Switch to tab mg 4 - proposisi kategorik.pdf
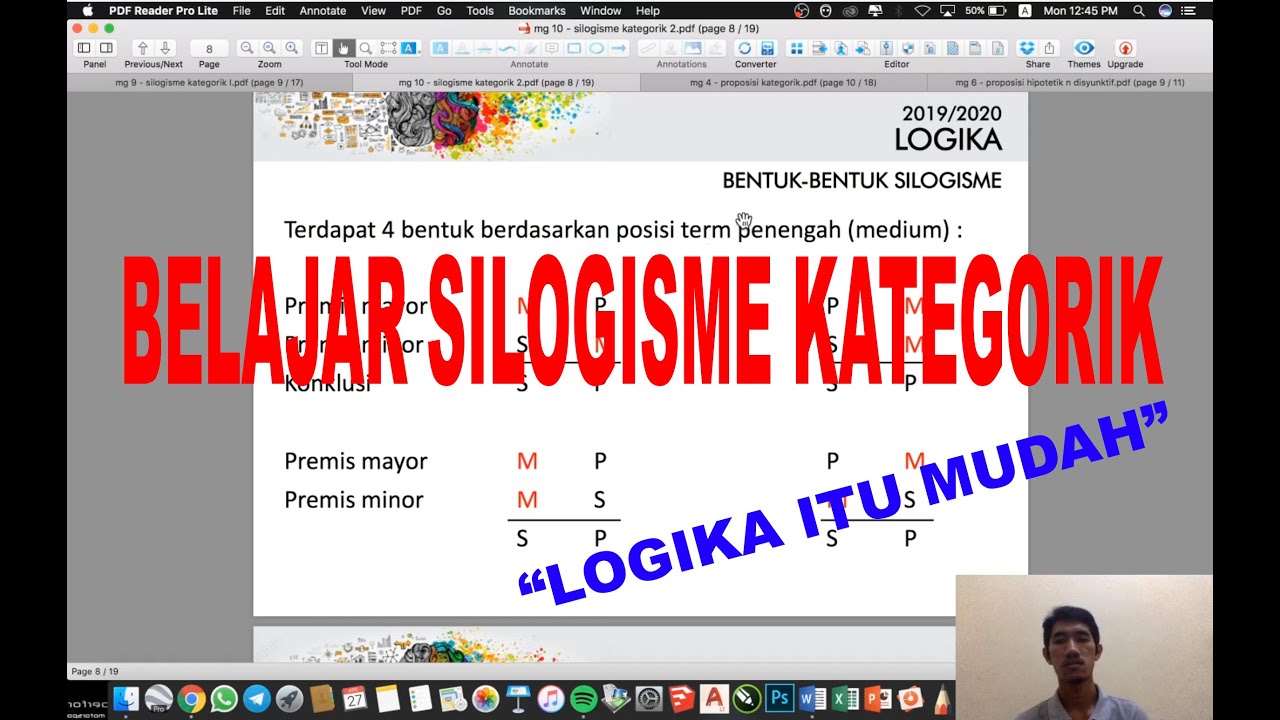1280x720 pixels. point(783,83)
